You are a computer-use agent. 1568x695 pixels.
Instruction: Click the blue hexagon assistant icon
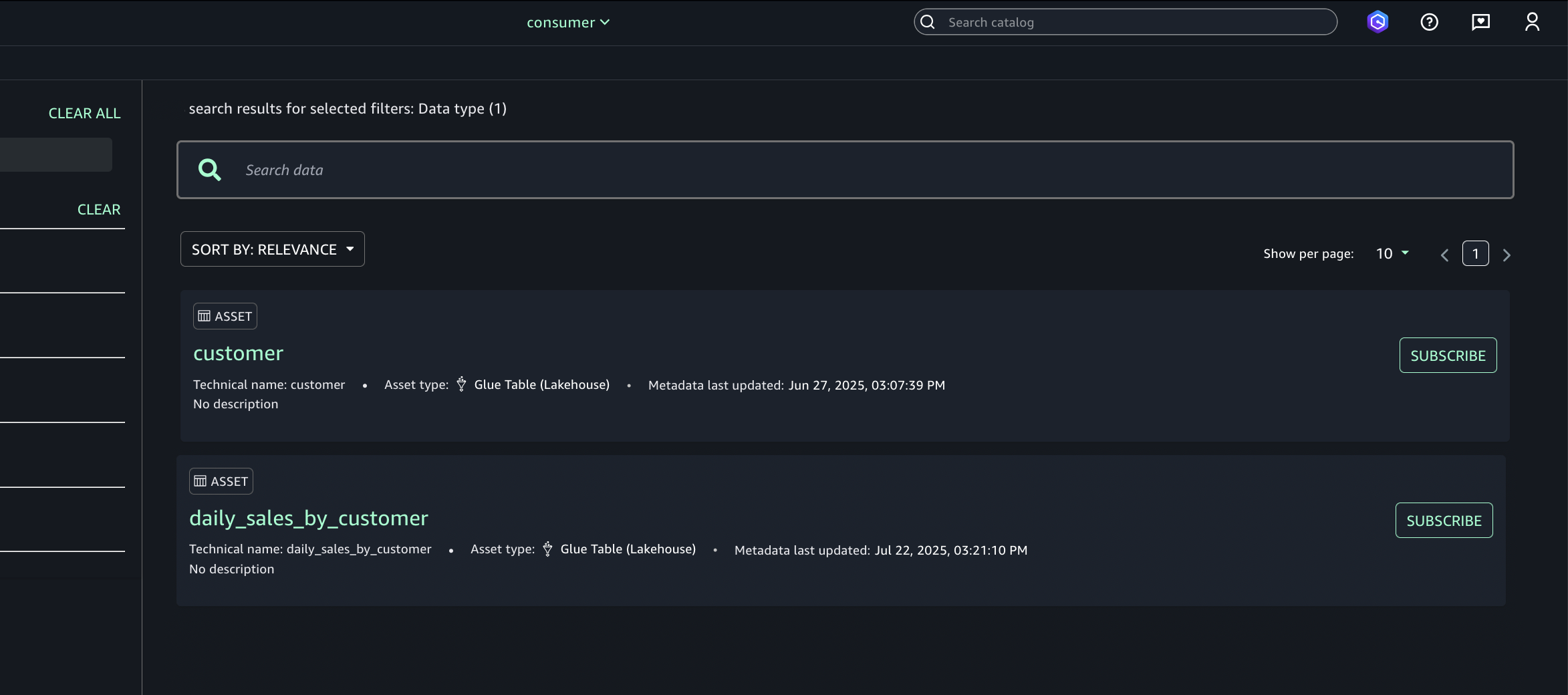click(x=1378, y=22)
